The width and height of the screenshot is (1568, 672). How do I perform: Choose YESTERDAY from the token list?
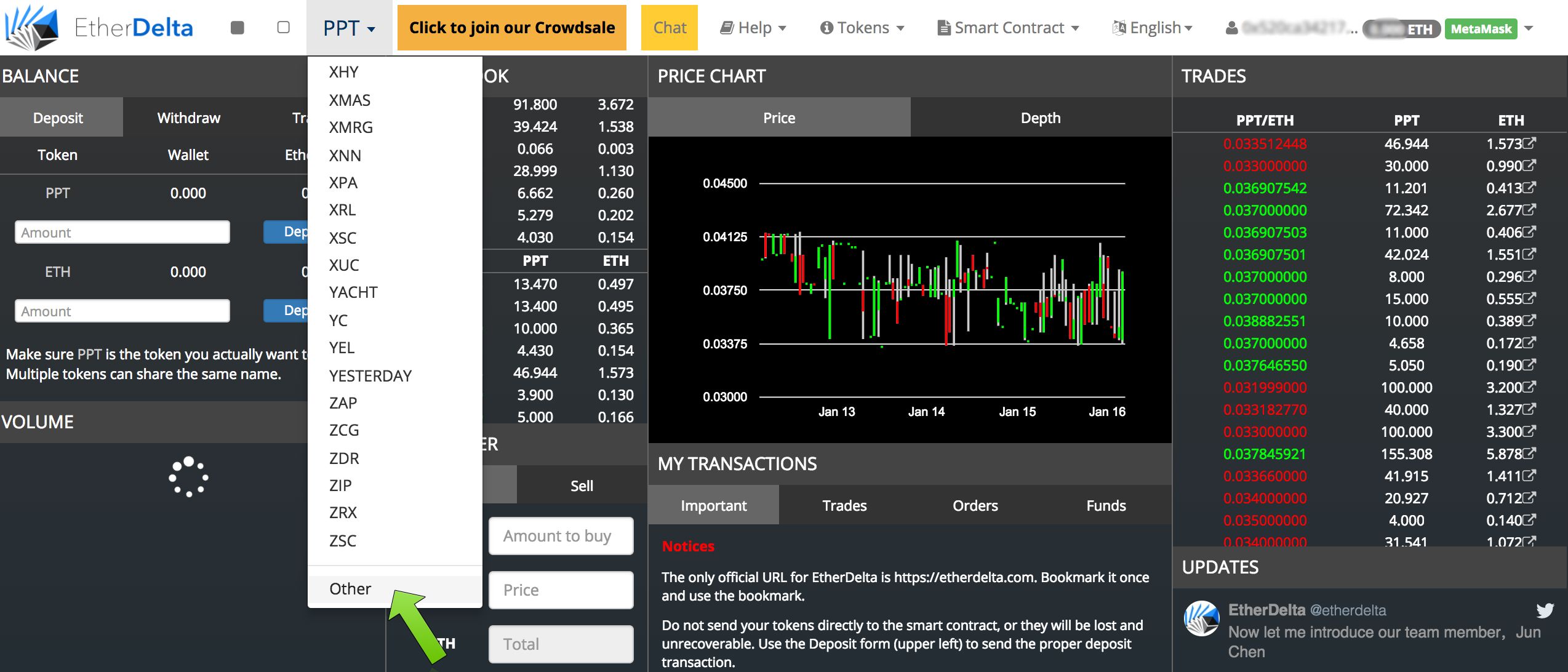370,375
